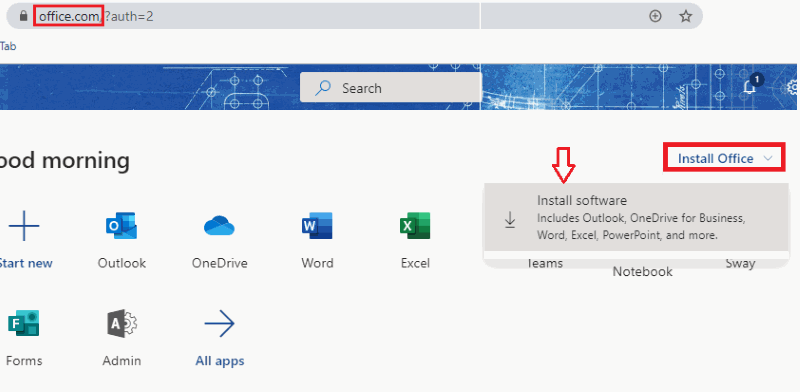Open the notifications bell icon
Viewport: 800px width, 392px height.
749,87
